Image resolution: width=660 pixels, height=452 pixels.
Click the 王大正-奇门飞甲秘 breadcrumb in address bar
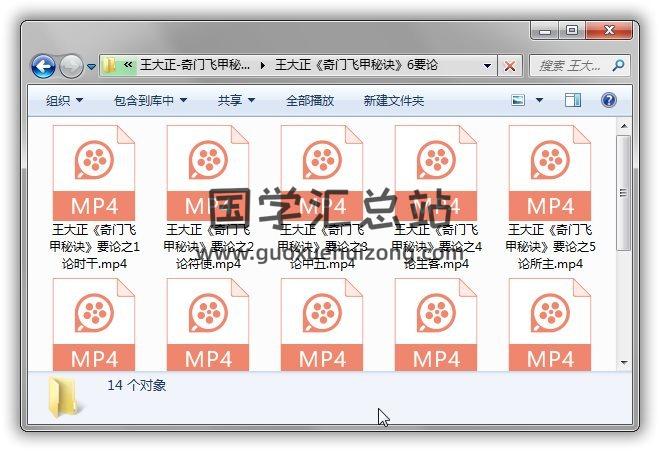point(195,66)
